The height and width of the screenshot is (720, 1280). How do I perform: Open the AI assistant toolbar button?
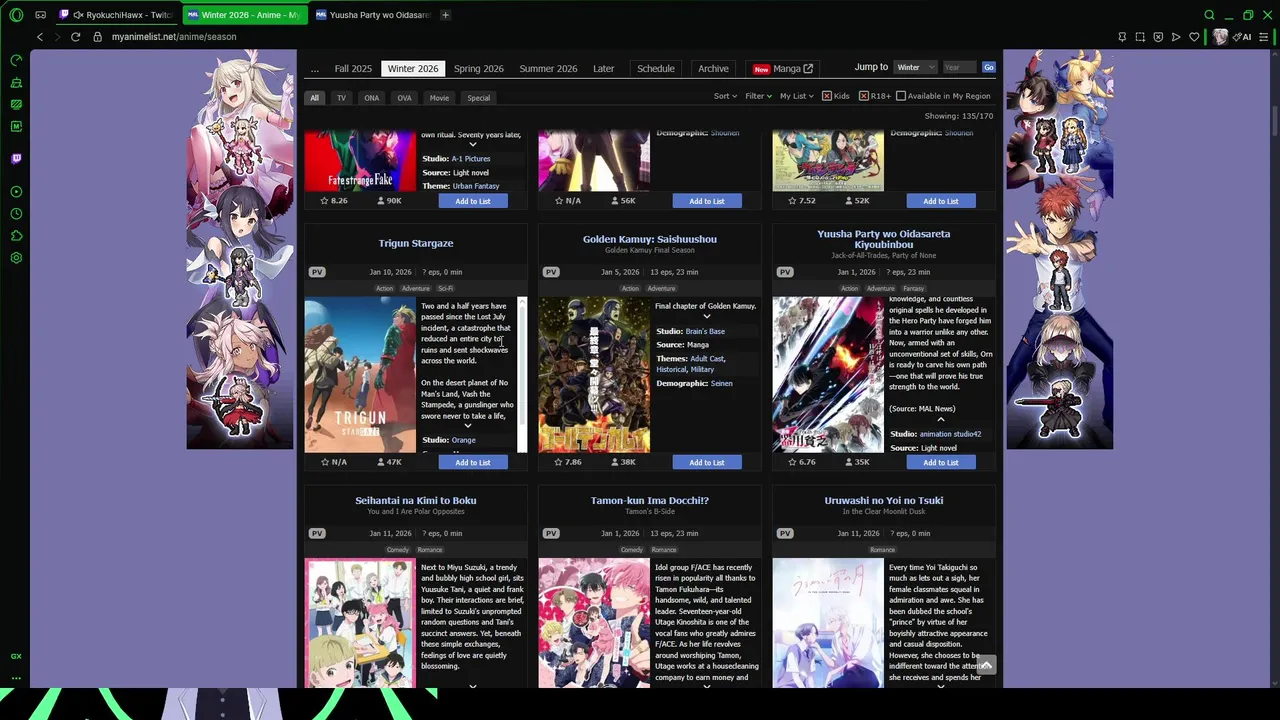(x=1242, y=37)
